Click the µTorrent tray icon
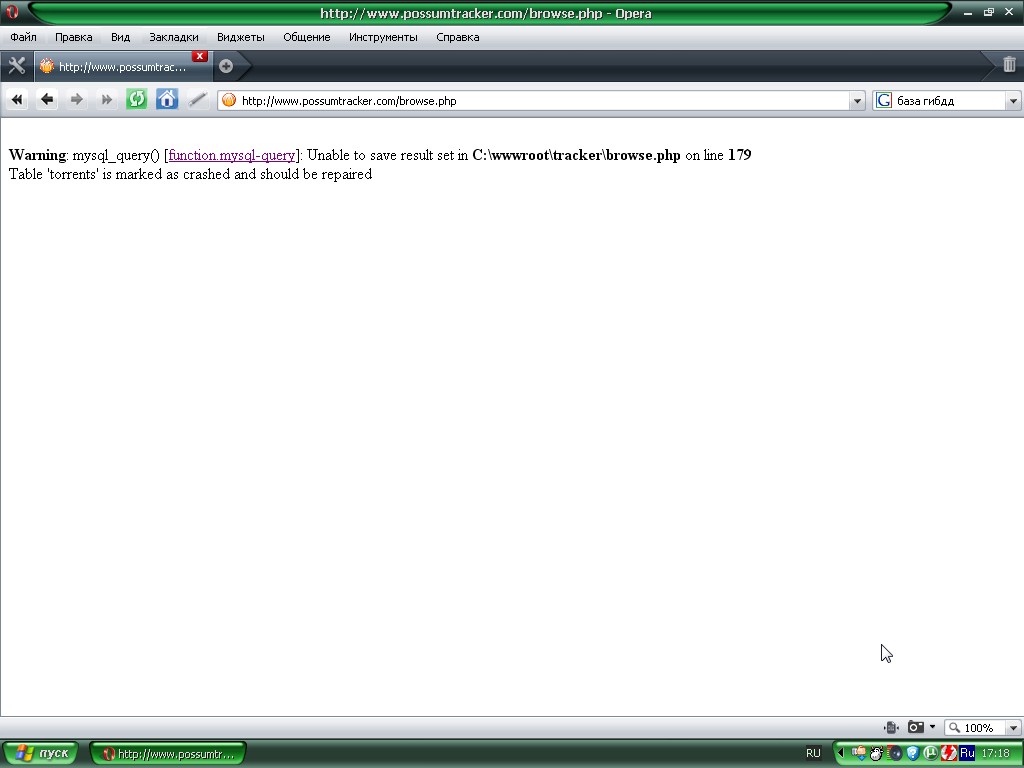 (x=930, y=754)
